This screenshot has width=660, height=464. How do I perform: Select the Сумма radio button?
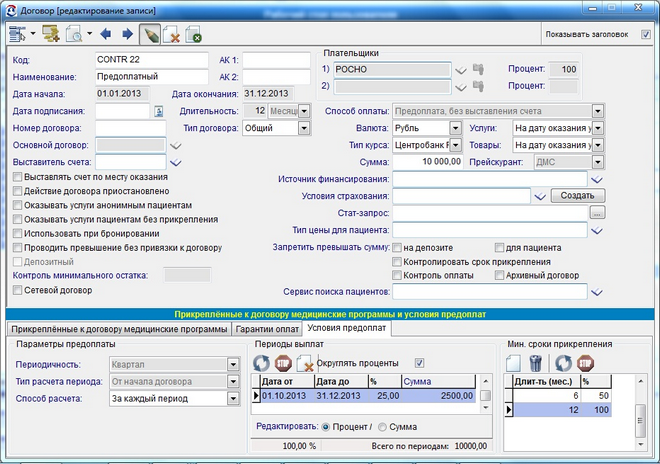click(x=382, y=427)
